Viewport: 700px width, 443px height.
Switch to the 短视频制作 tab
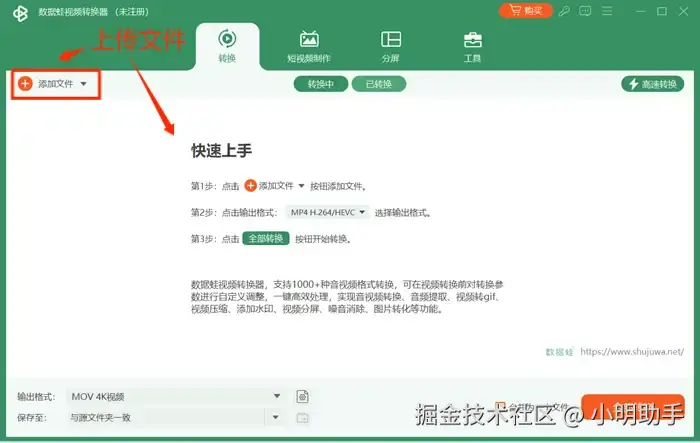[x=309, y=46]
